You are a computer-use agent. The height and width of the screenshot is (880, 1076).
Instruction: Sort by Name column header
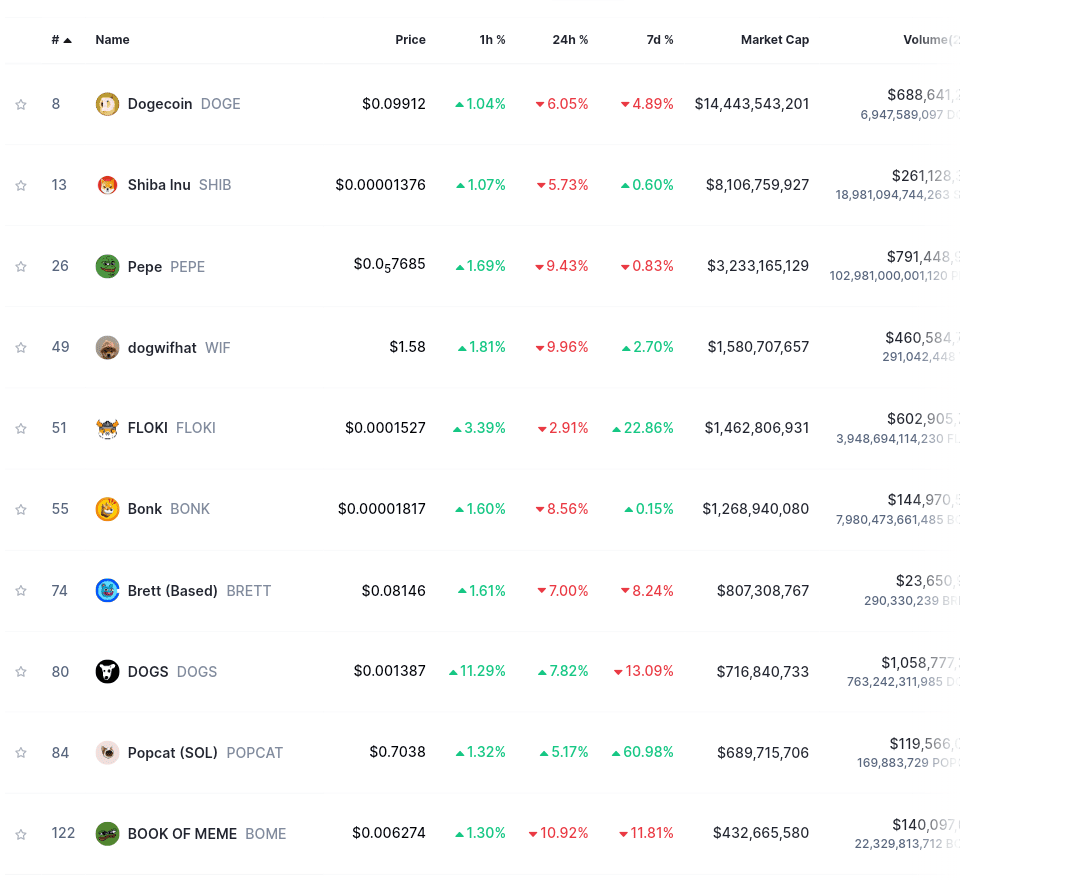pos(112,40)
